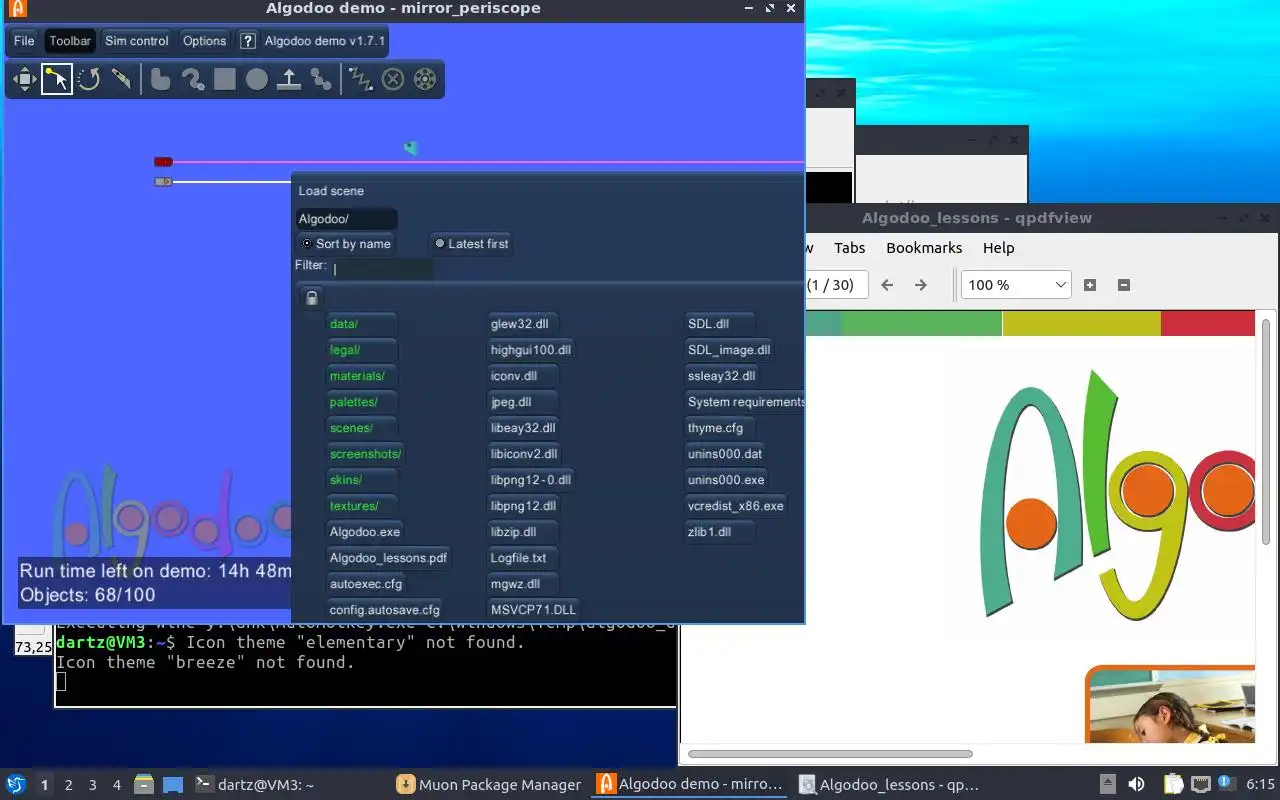Click the show desktop taskbar icon
The height and width of the screenshot is (800, 1280).
pyautogui.click(x=173, y=785)
